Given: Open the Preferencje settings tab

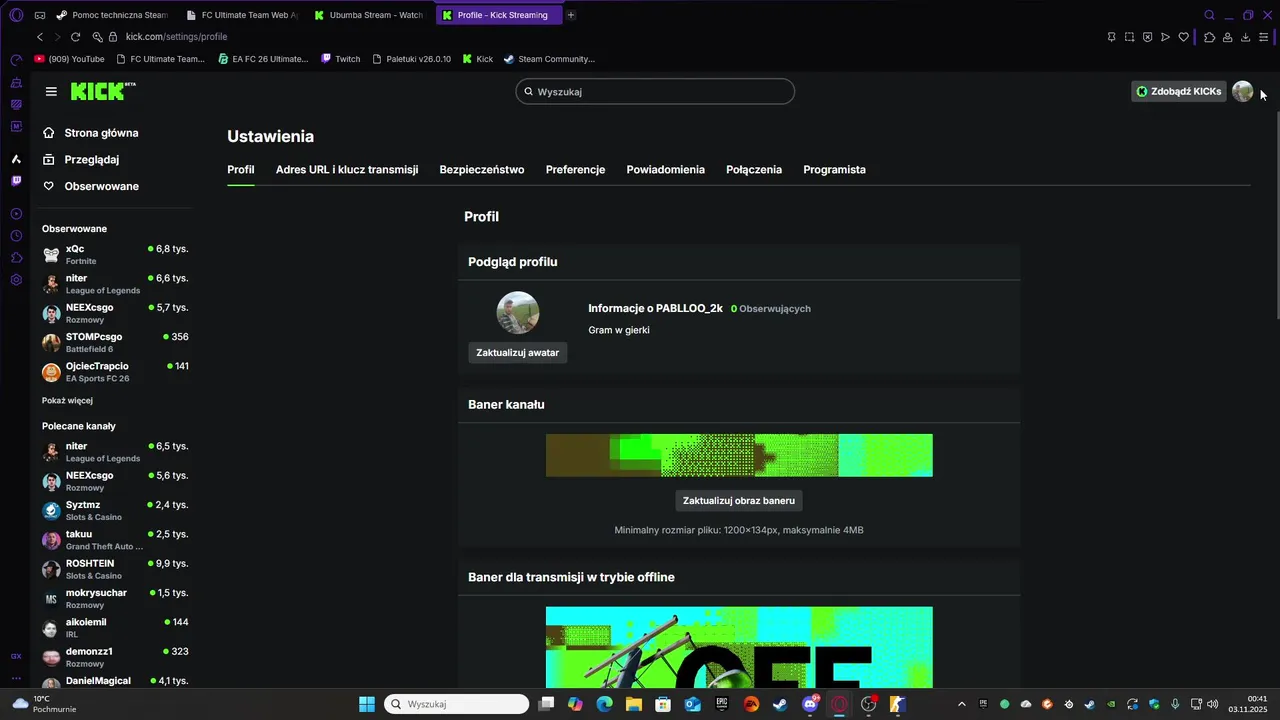Looking at the screenshot, I should coord(575,169).
